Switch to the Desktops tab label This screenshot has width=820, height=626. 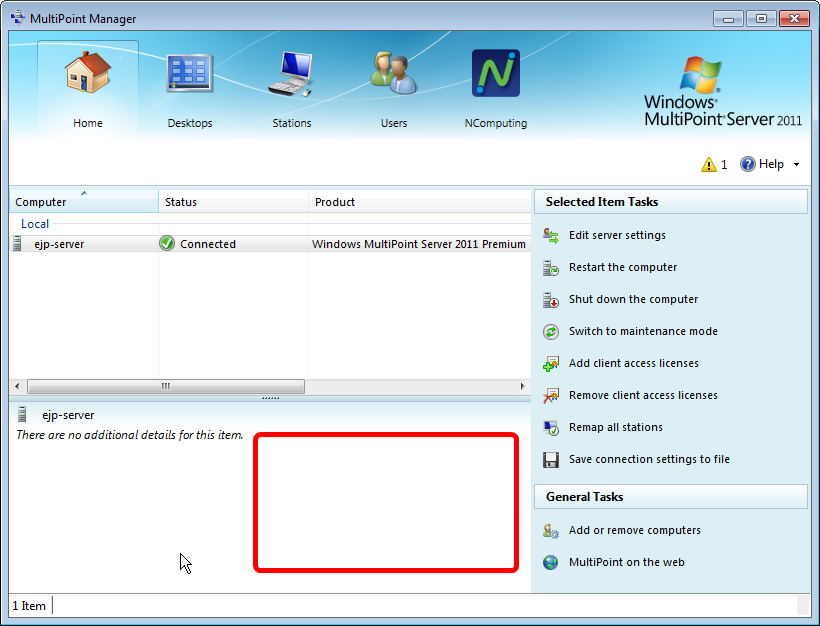(190, 123)
